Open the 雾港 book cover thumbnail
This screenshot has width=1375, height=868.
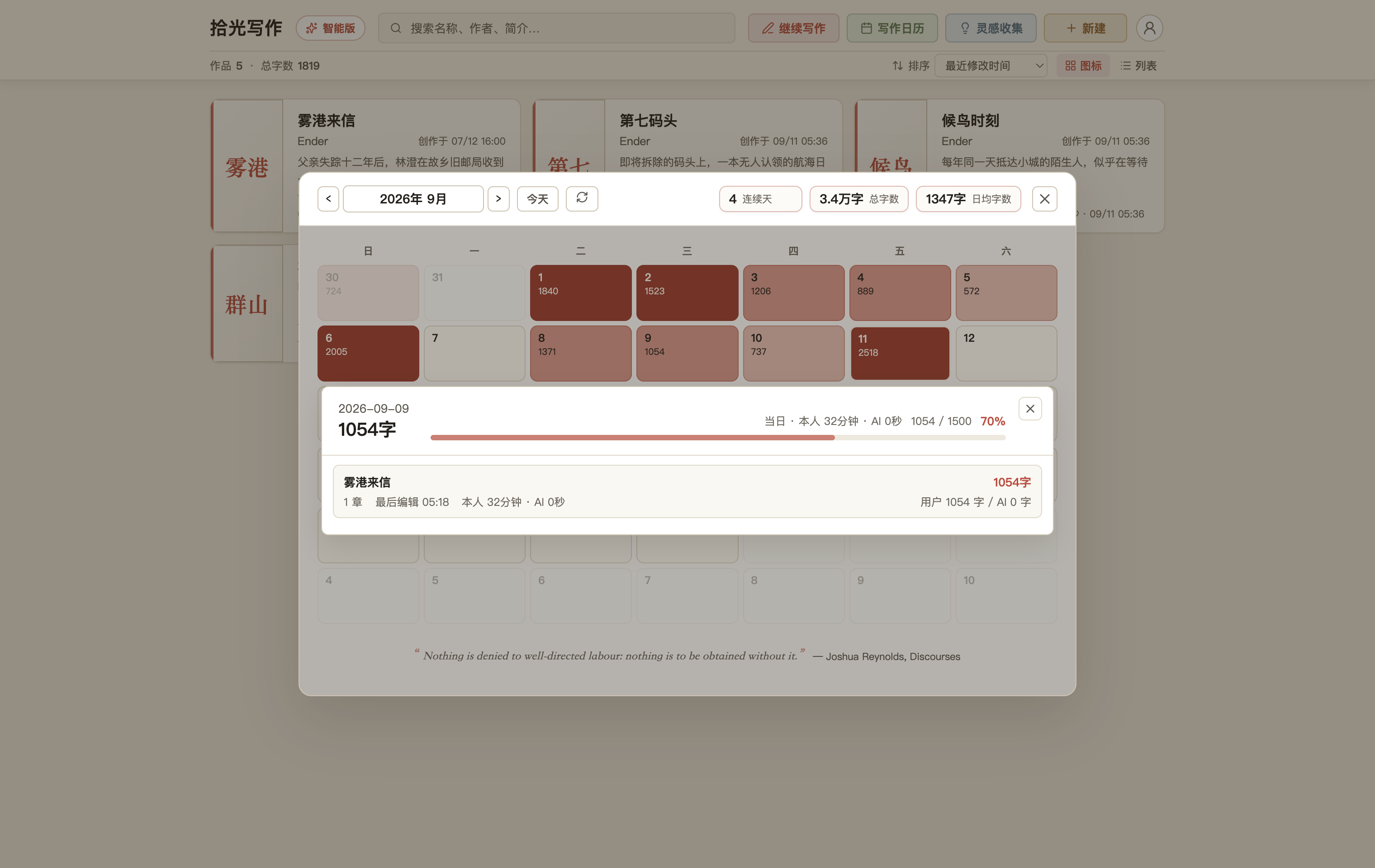(247, 166)
